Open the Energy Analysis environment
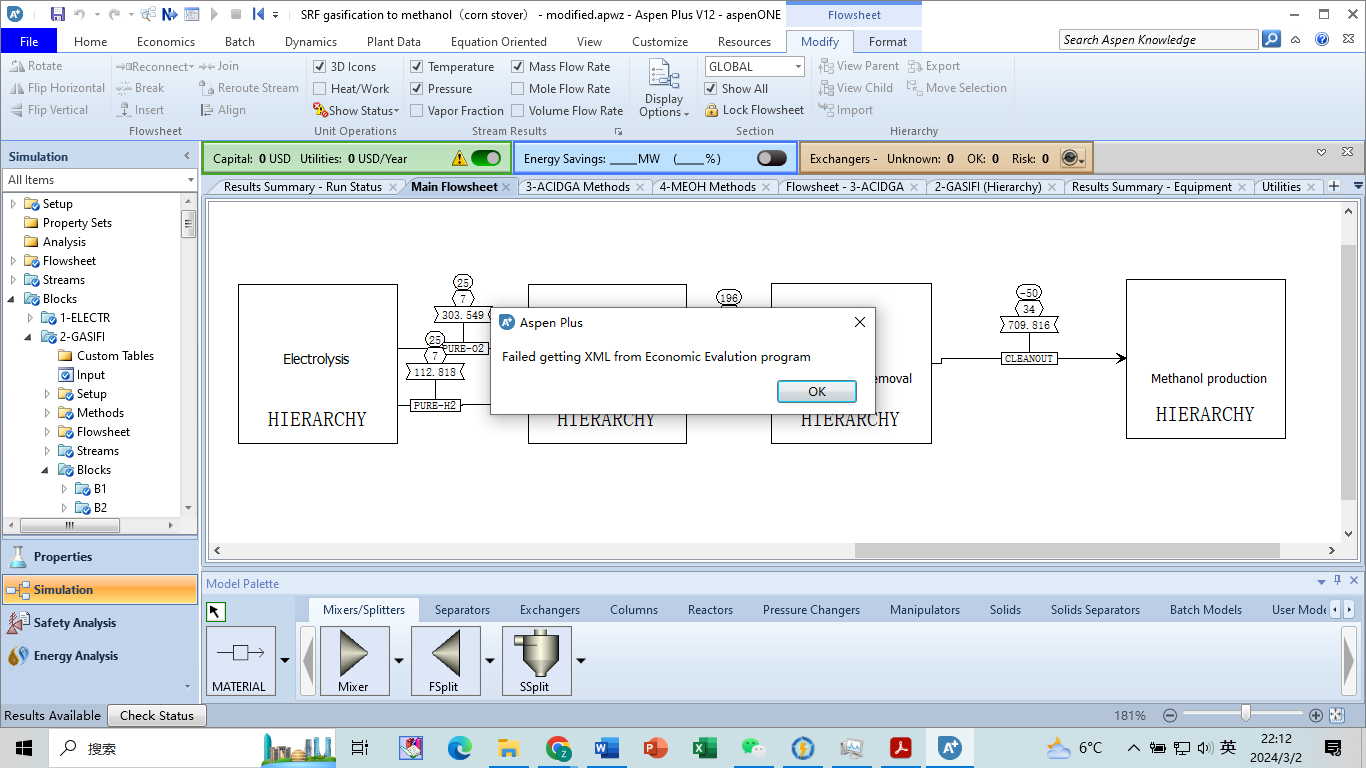Screen dimensions: 1366x768 [x=100, y=656]
